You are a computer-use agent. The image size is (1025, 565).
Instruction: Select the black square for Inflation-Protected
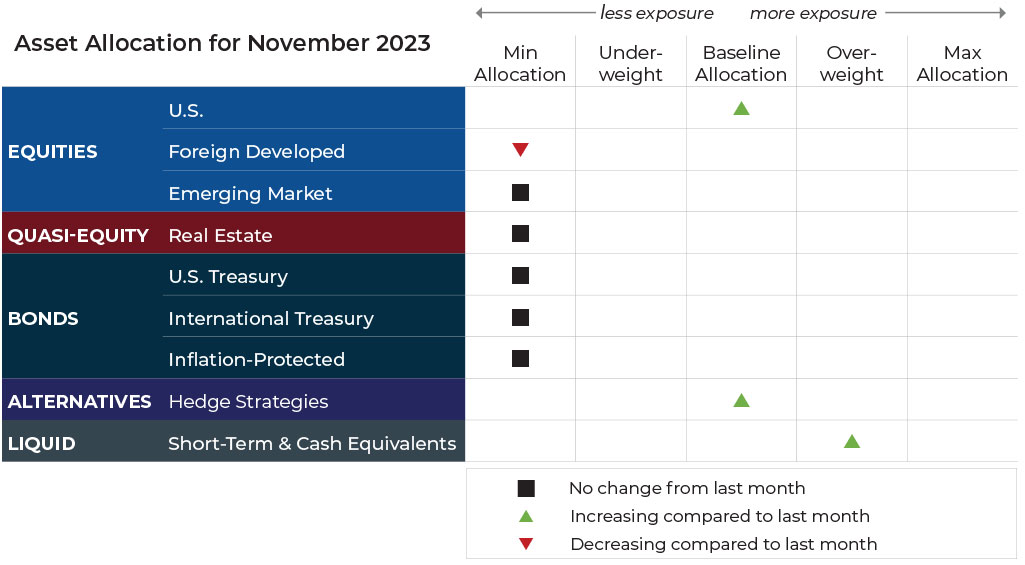[520, 358]
